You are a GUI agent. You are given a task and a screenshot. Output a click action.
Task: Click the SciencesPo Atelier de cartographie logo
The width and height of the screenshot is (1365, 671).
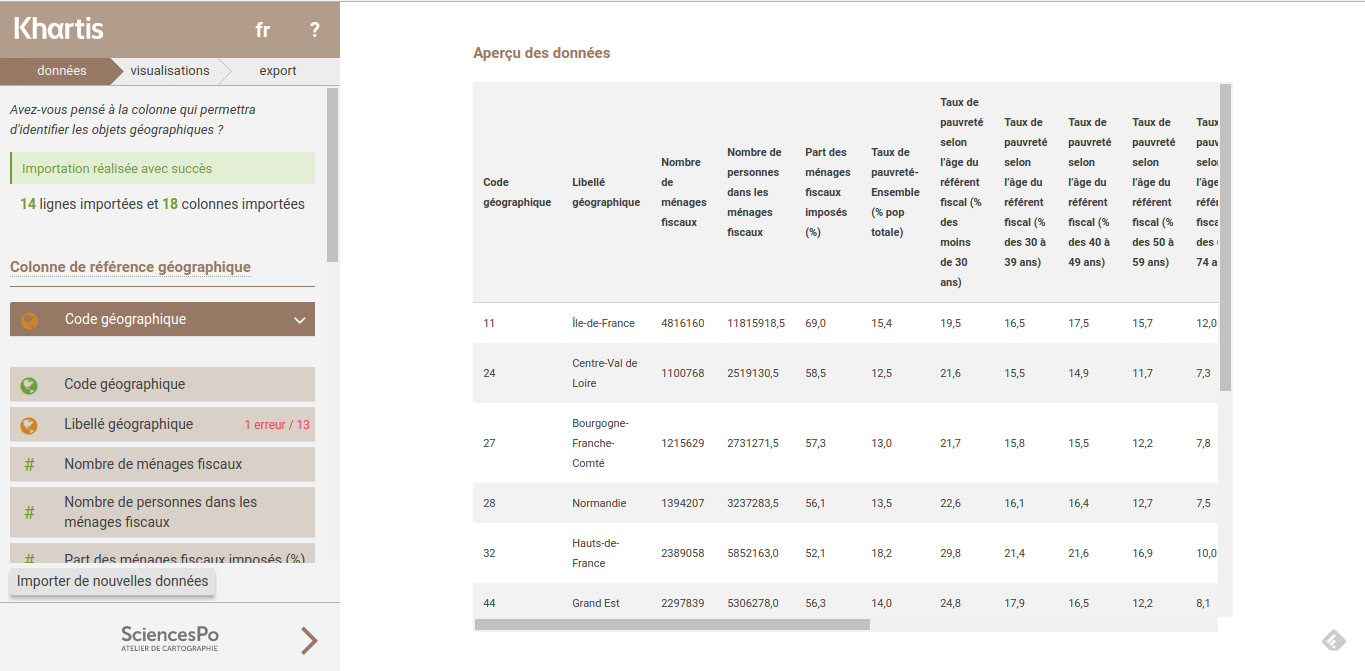click(170, 638)
